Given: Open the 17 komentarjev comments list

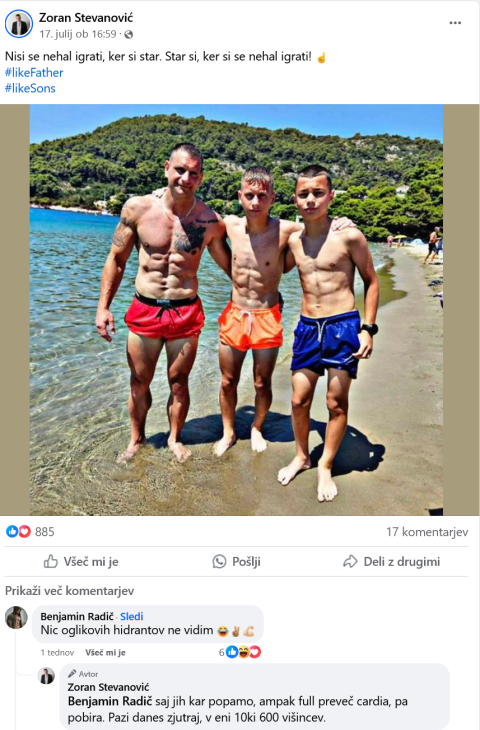Looking at the screenshot, I should 427,532.
